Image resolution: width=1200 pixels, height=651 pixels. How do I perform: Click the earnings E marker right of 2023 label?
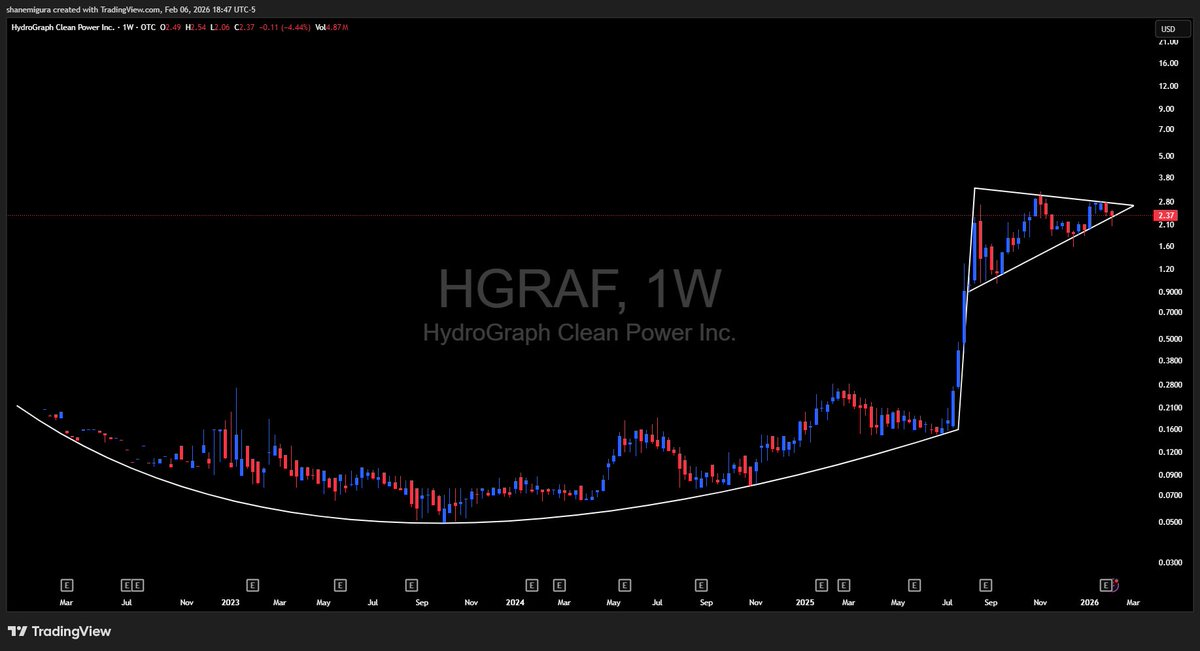[254, 583]
